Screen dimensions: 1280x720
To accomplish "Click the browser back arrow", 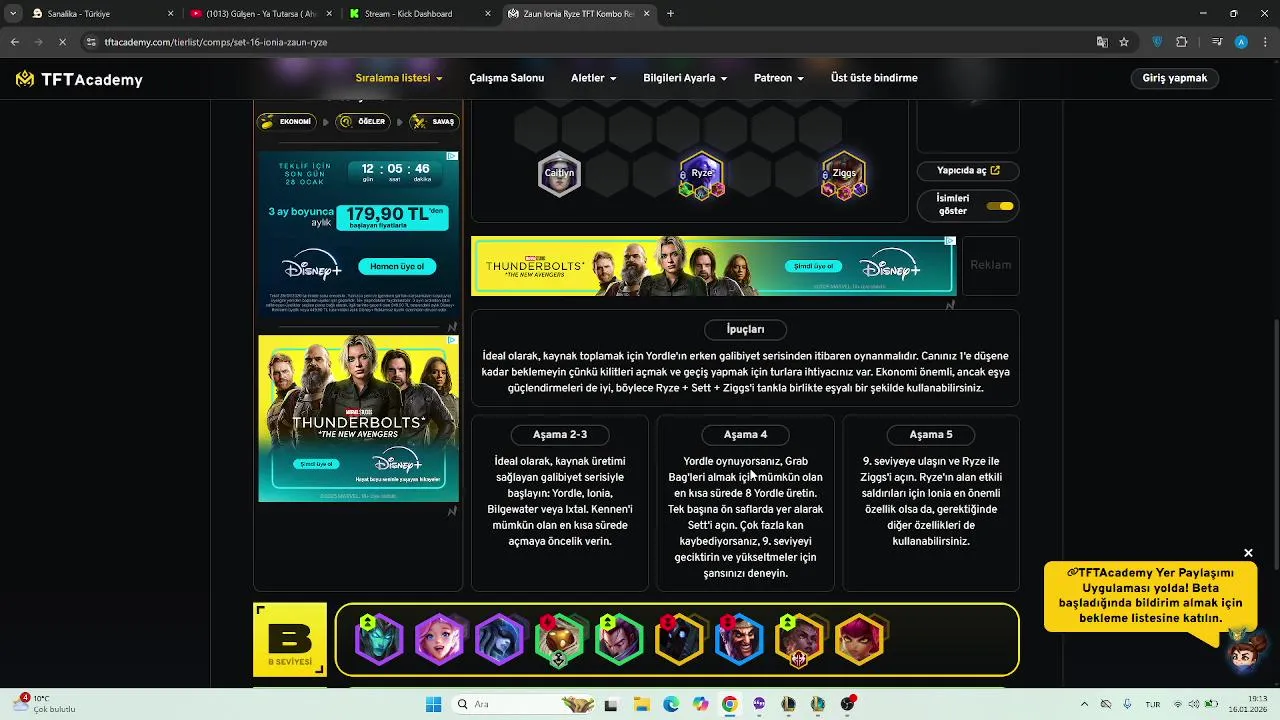I will point(15,42).
